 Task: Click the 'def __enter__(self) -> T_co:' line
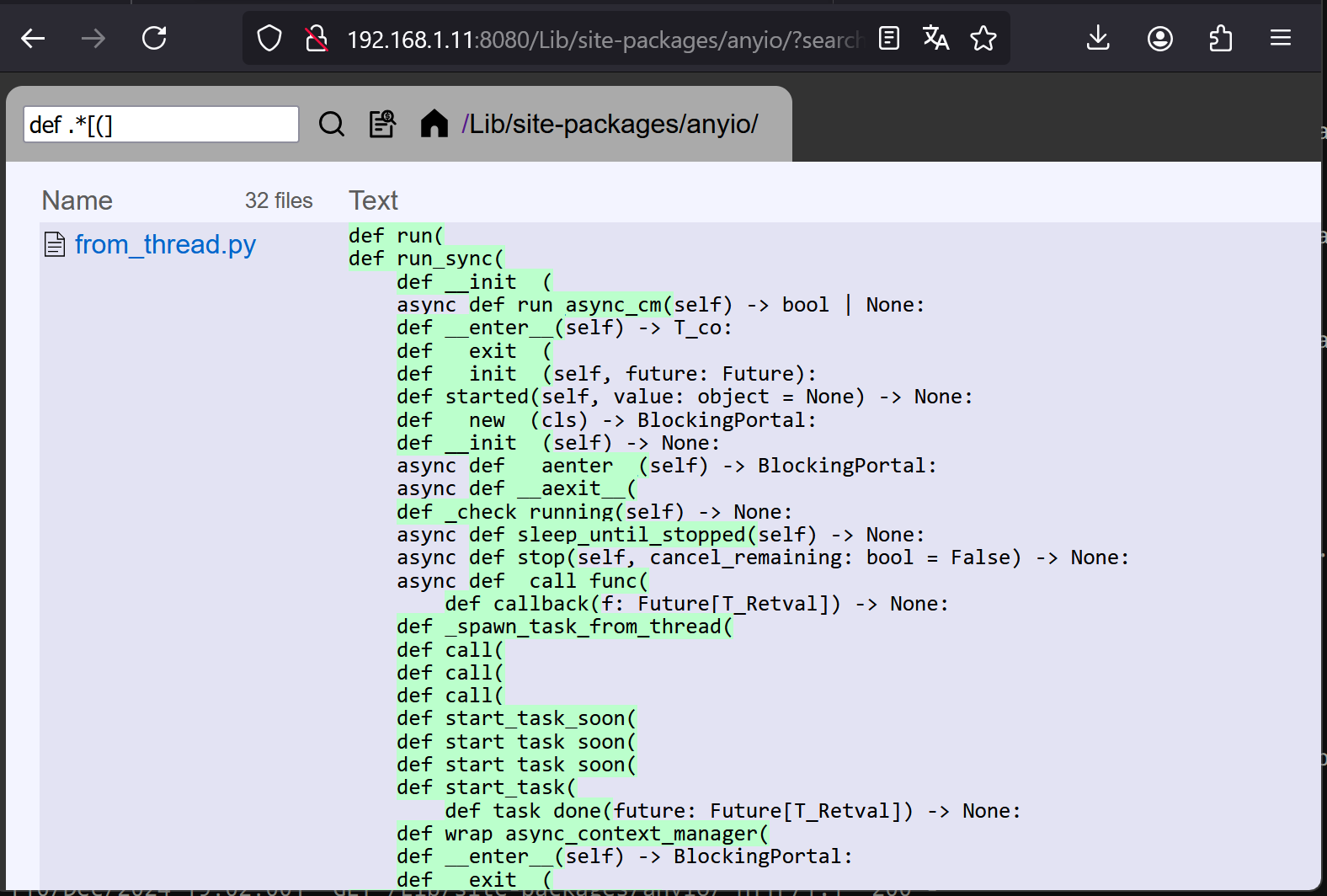[564, 328]
